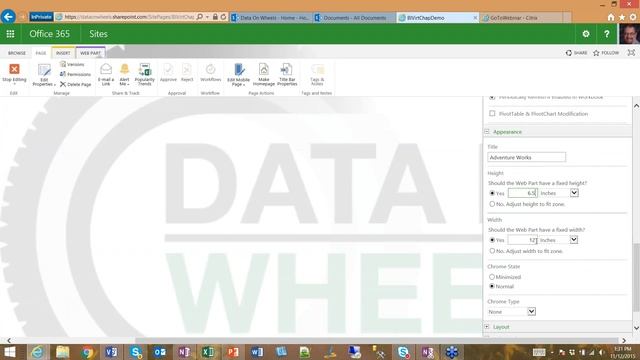Expand the Layout section

click(x=487, y=327)
